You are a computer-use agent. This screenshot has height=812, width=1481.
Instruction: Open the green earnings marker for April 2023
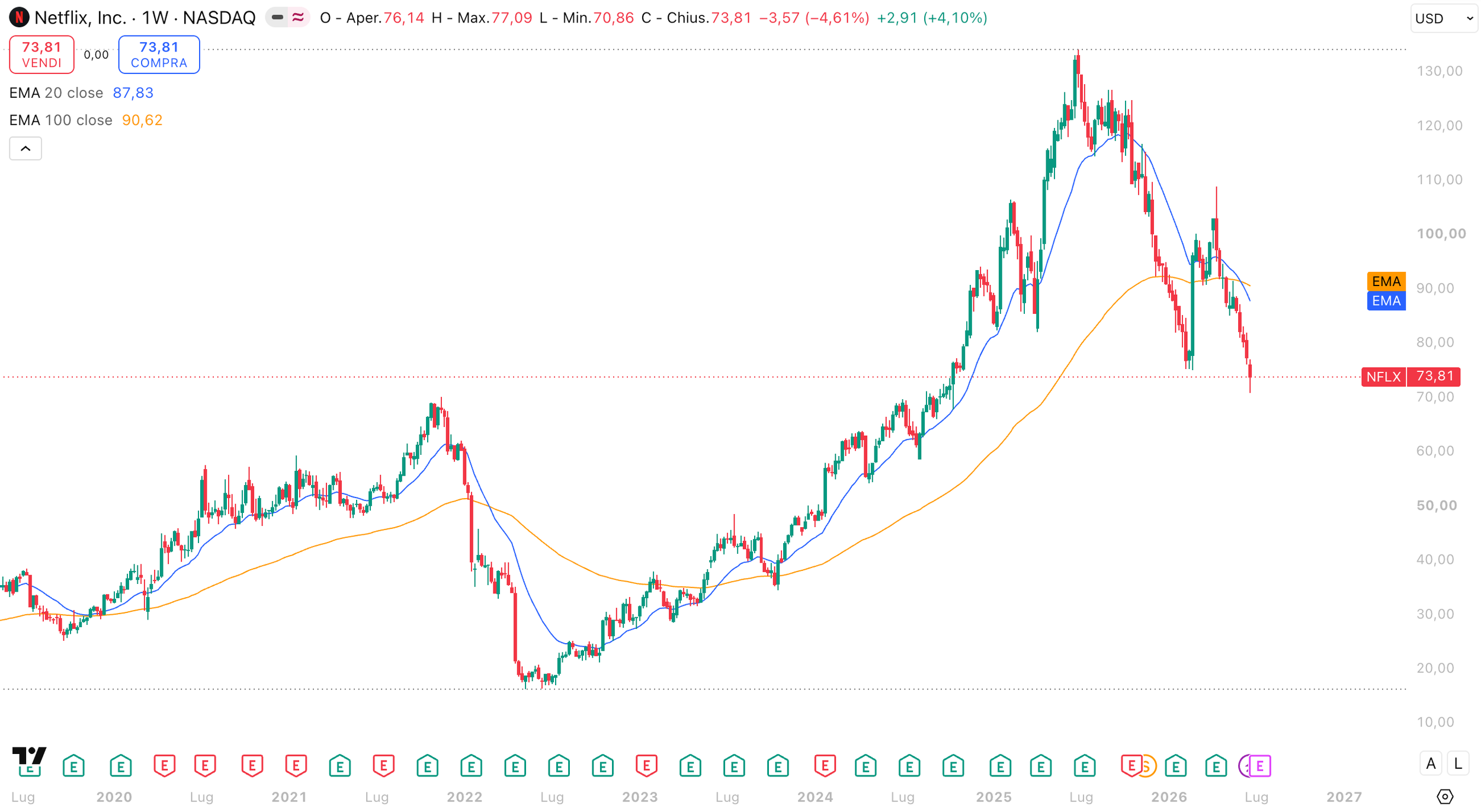pos(691,766)
